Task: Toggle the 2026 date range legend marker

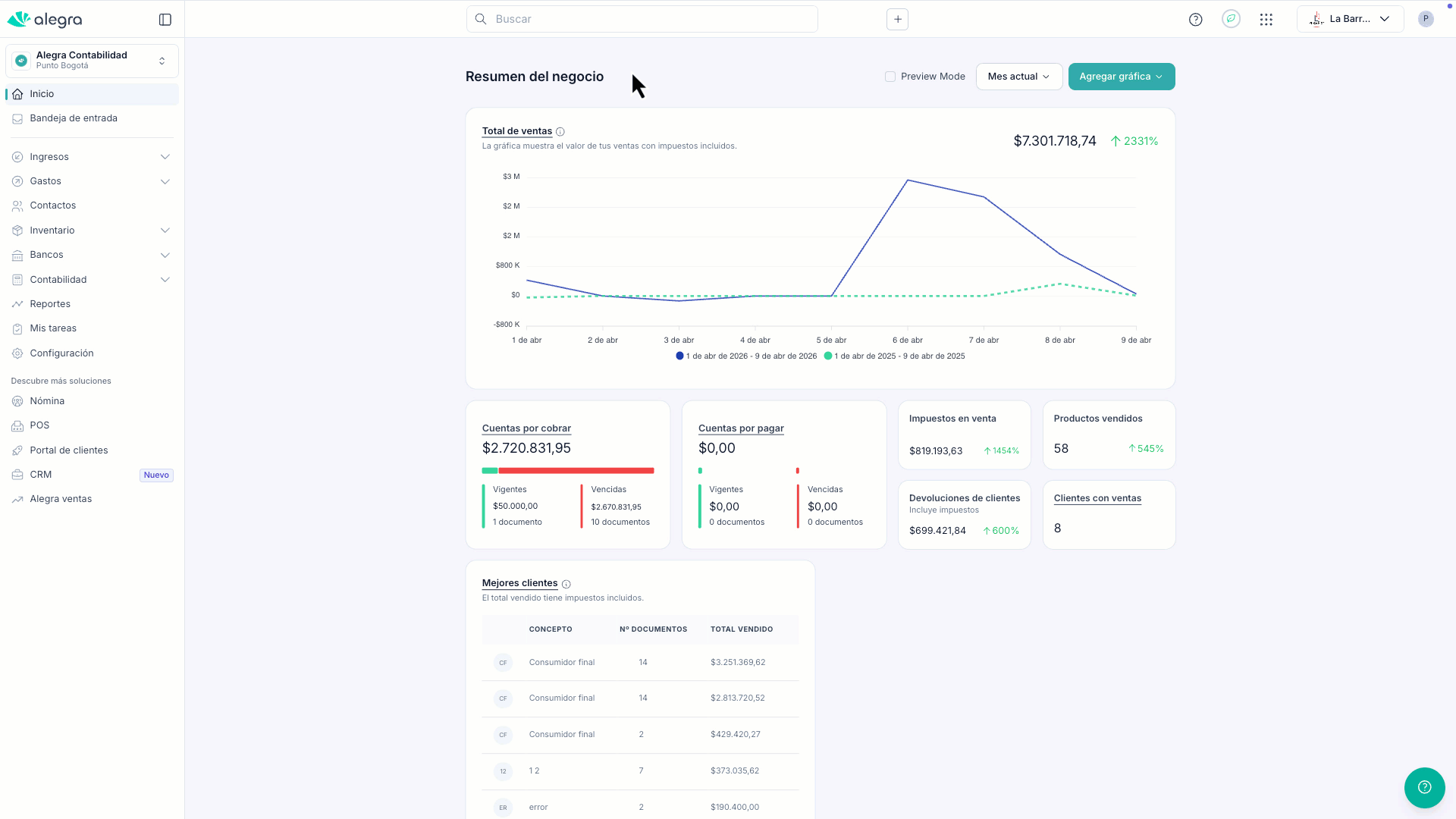Action: [x=679, y=356]
